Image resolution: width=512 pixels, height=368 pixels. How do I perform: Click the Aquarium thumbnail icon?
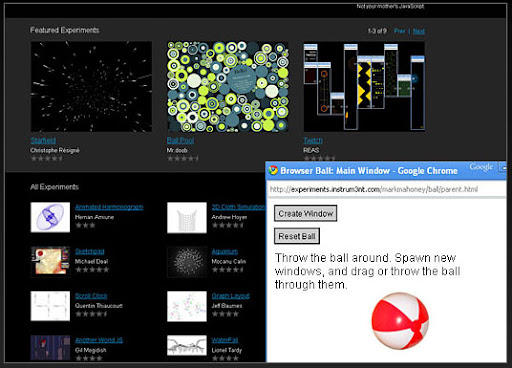click(187, 261)
